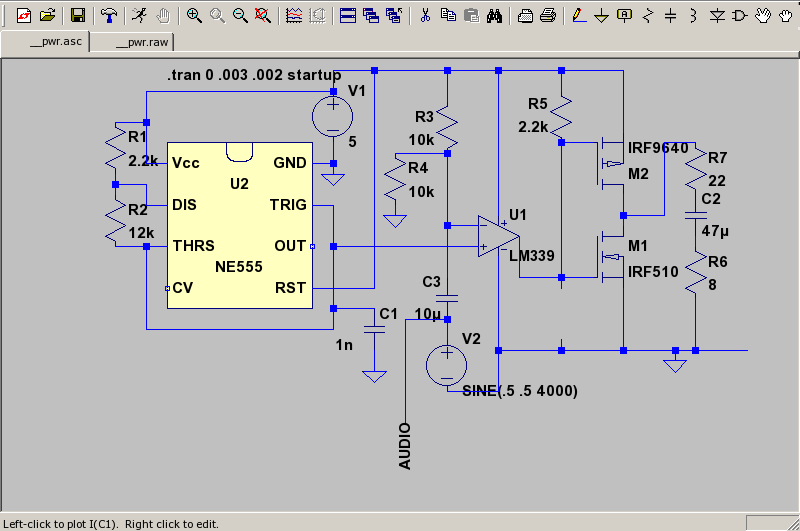Select the Cut scissors tool
Screen dimensions: 800x531
pyautogui.click(x=425, y=16)
